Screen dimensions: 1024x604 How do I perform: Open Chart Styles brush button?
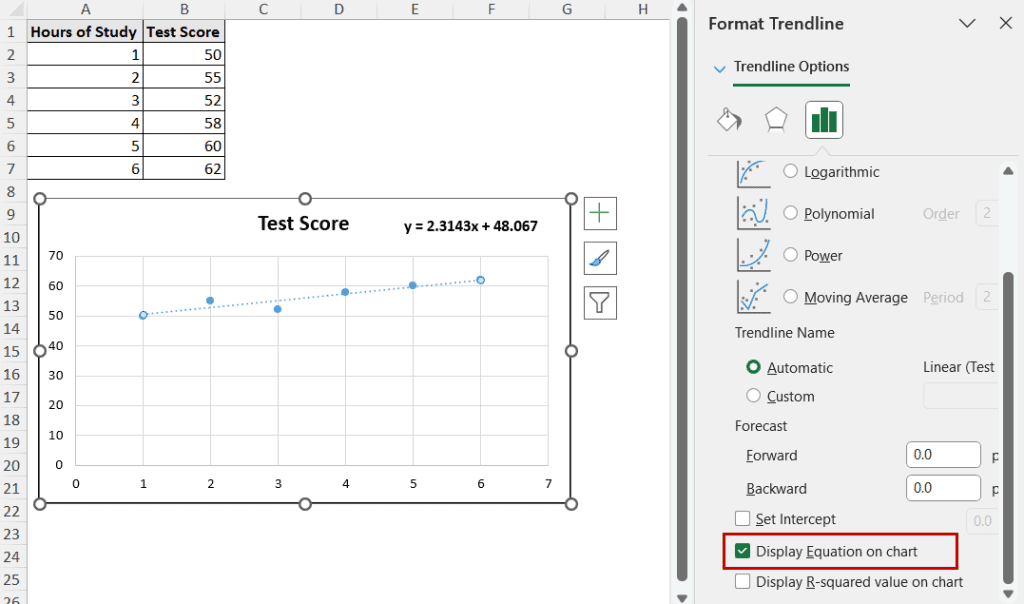(x=600, y=258)
